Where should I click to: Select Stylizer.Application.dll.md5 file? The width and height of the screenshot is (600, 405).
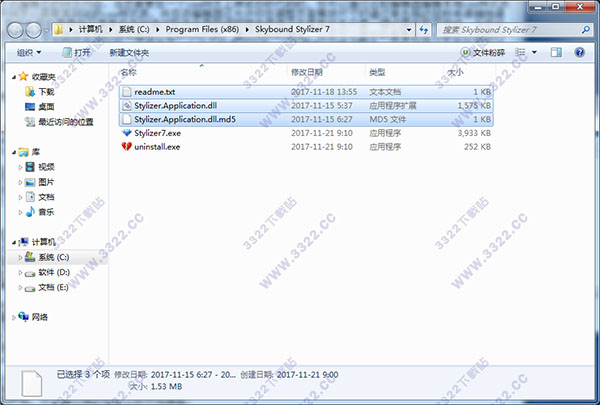click(306, 119)
